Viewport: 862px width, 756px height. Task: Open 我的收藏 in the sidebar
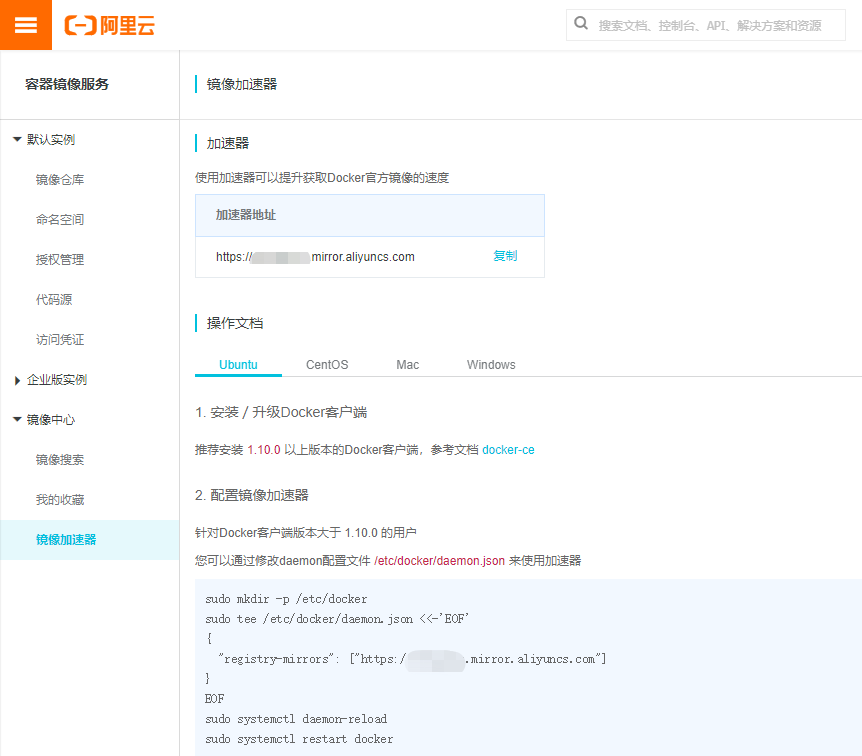pyautogui.click(x=60, y=500)
